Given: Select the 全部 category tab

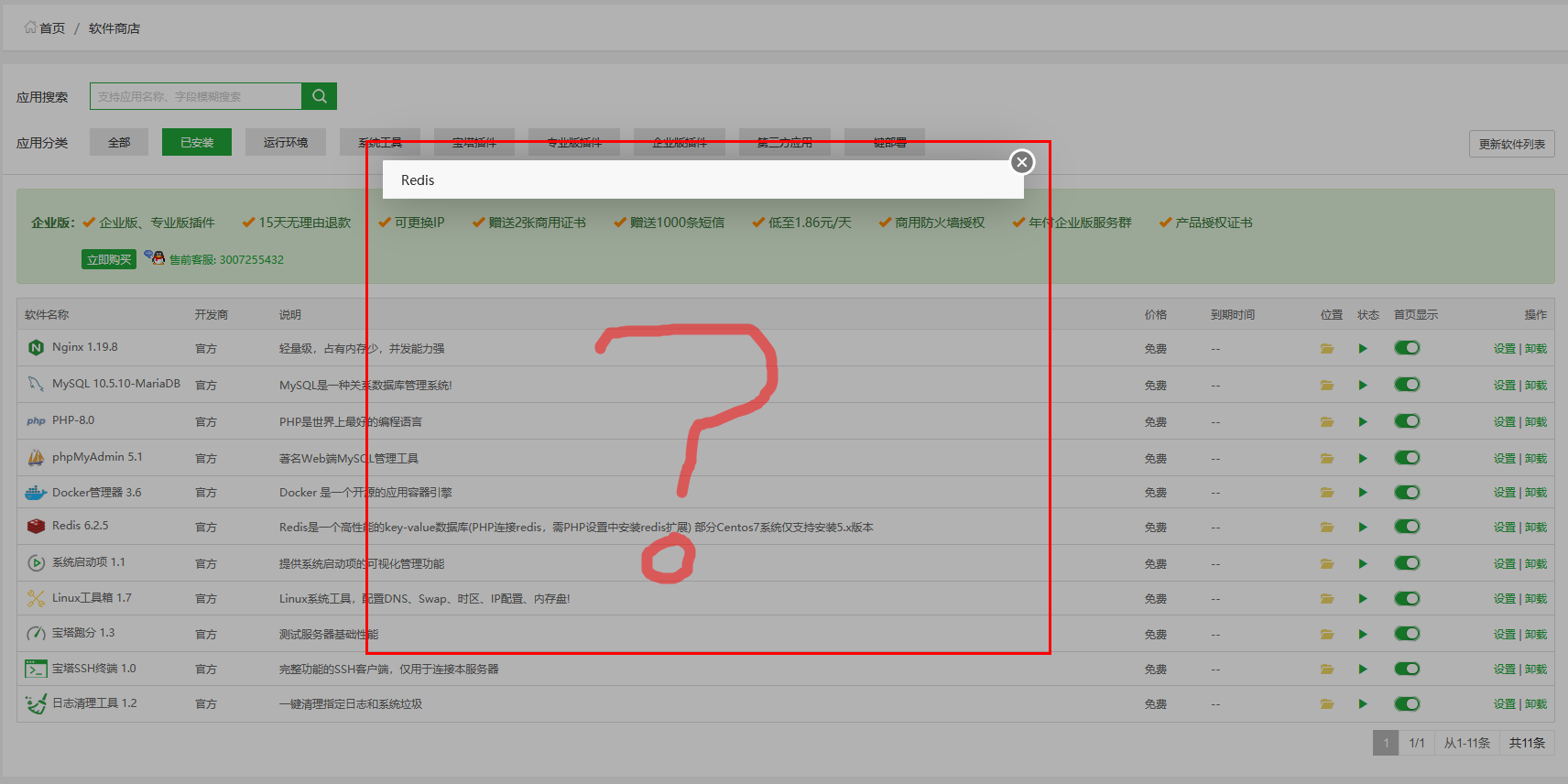Looking at the screenshot, I should [x=119, y=142].
